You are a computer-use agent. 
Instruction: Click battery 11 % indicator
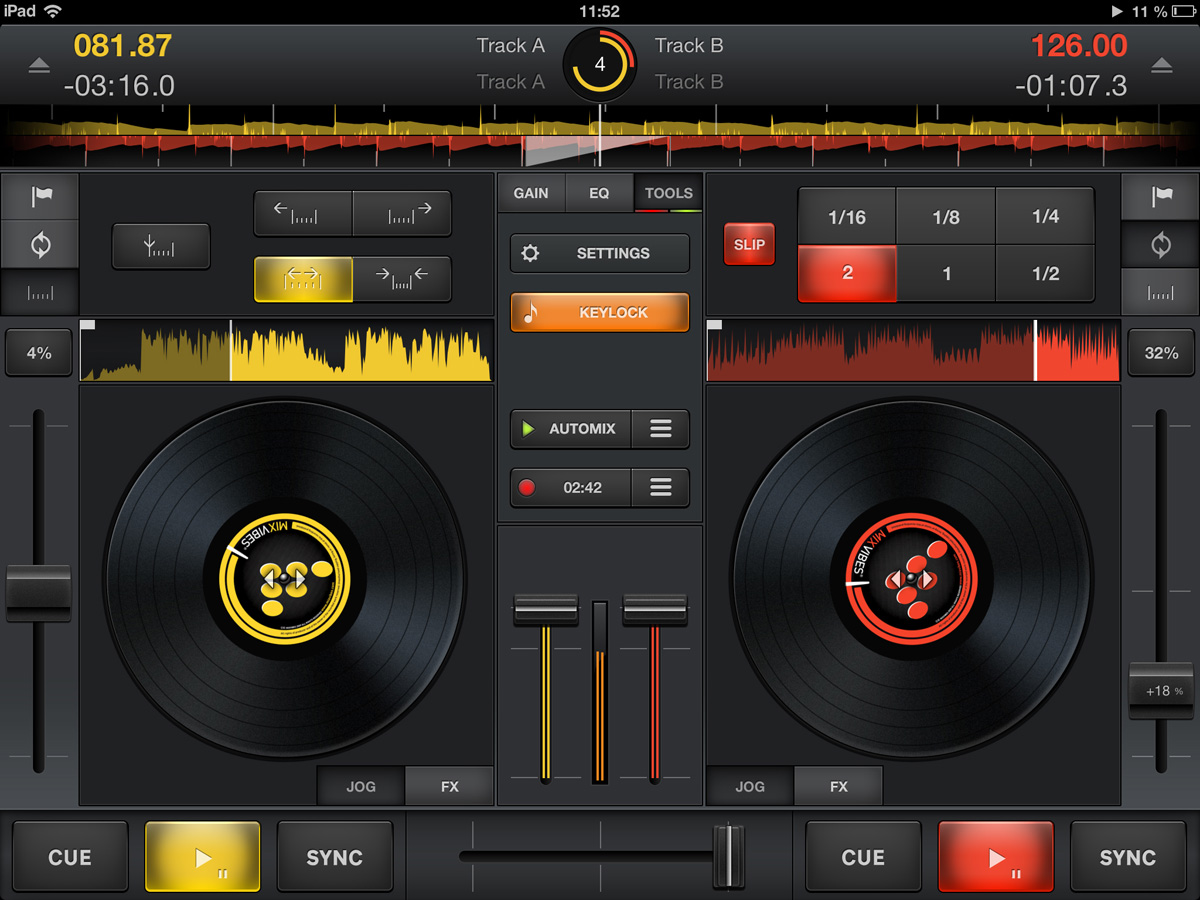[1164, 11]
